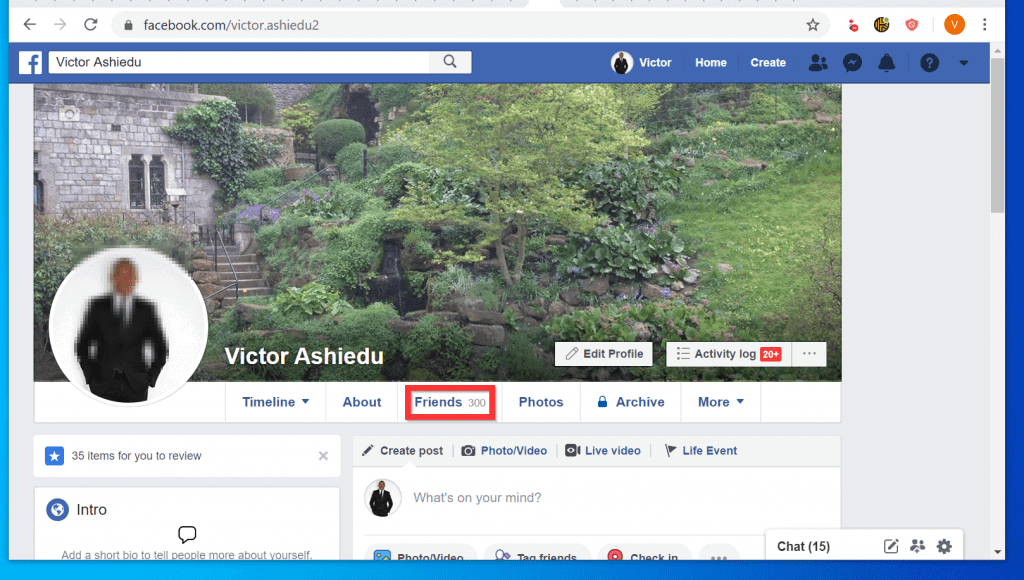Image resolution: width=1024 pixels, height=580 pixels.
Task: Click the Chrome profile avatar V
Action: (954, 25)
